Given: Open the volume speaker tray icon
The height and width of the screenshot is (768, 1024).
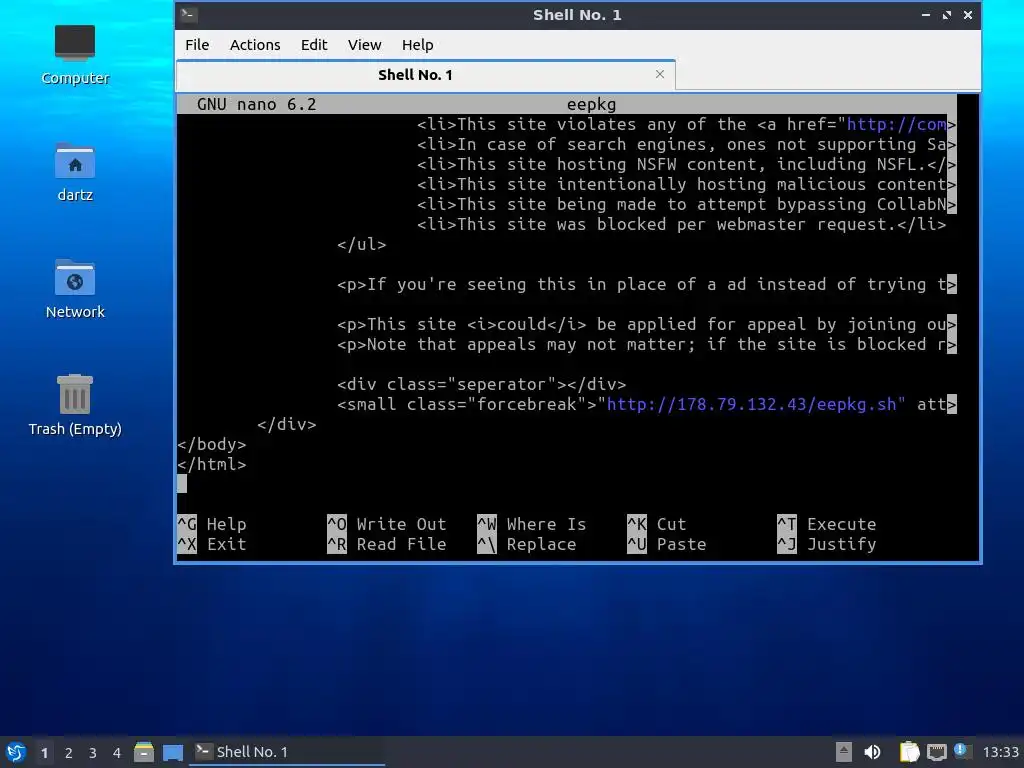Looking at the screenshot, I should (872, 752).
